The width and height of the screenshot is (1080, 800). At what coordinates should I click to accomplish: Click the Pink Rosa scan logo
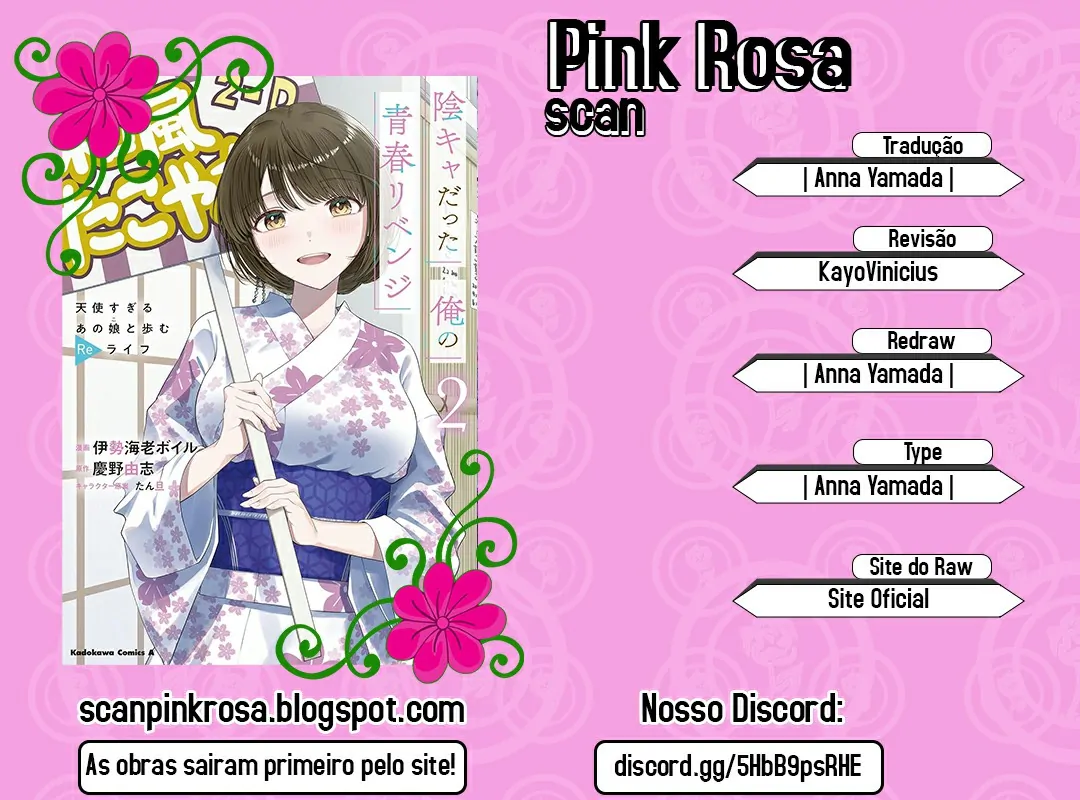point(698,77)
